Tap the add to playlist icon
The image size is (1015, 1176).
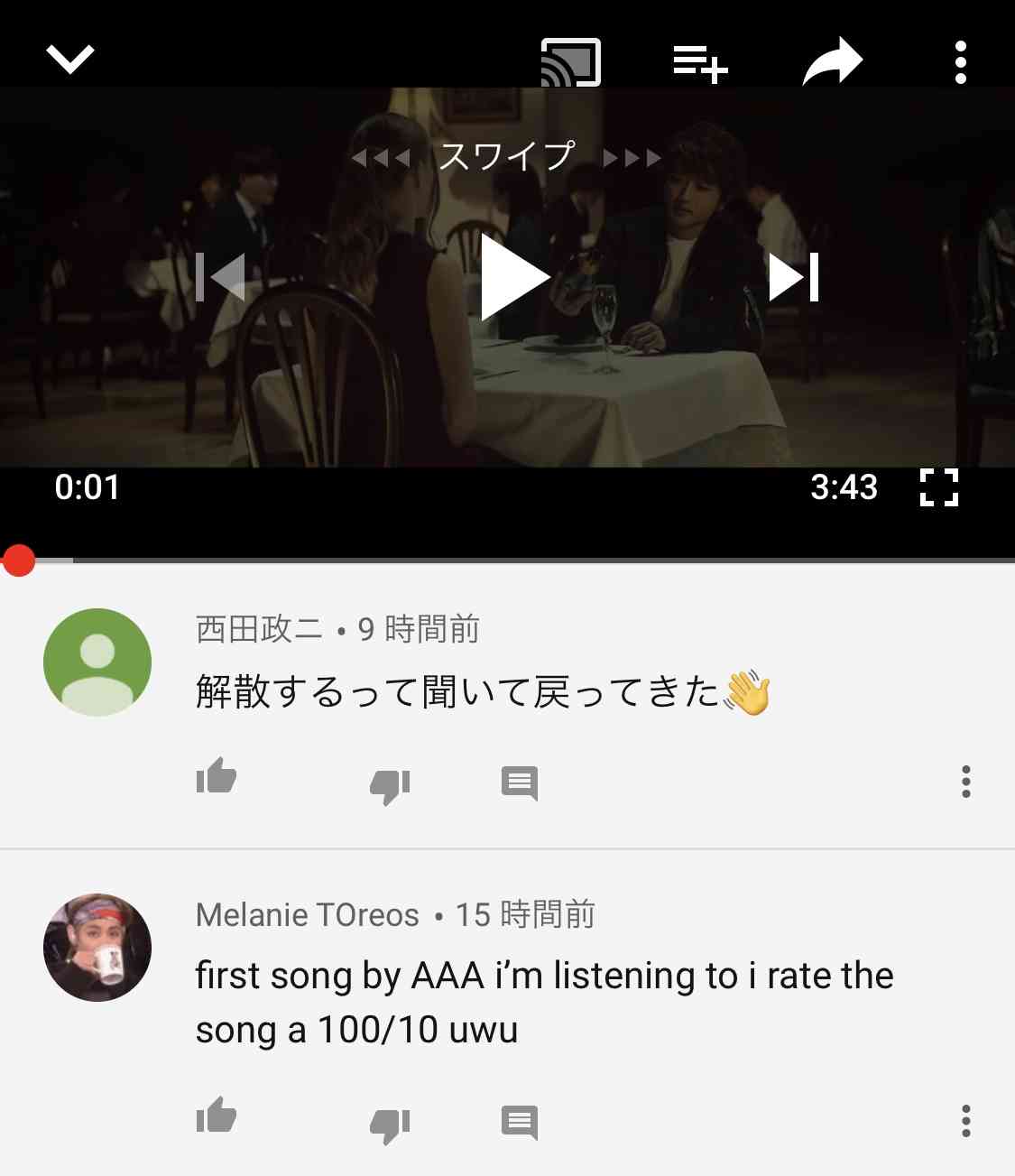700,64
